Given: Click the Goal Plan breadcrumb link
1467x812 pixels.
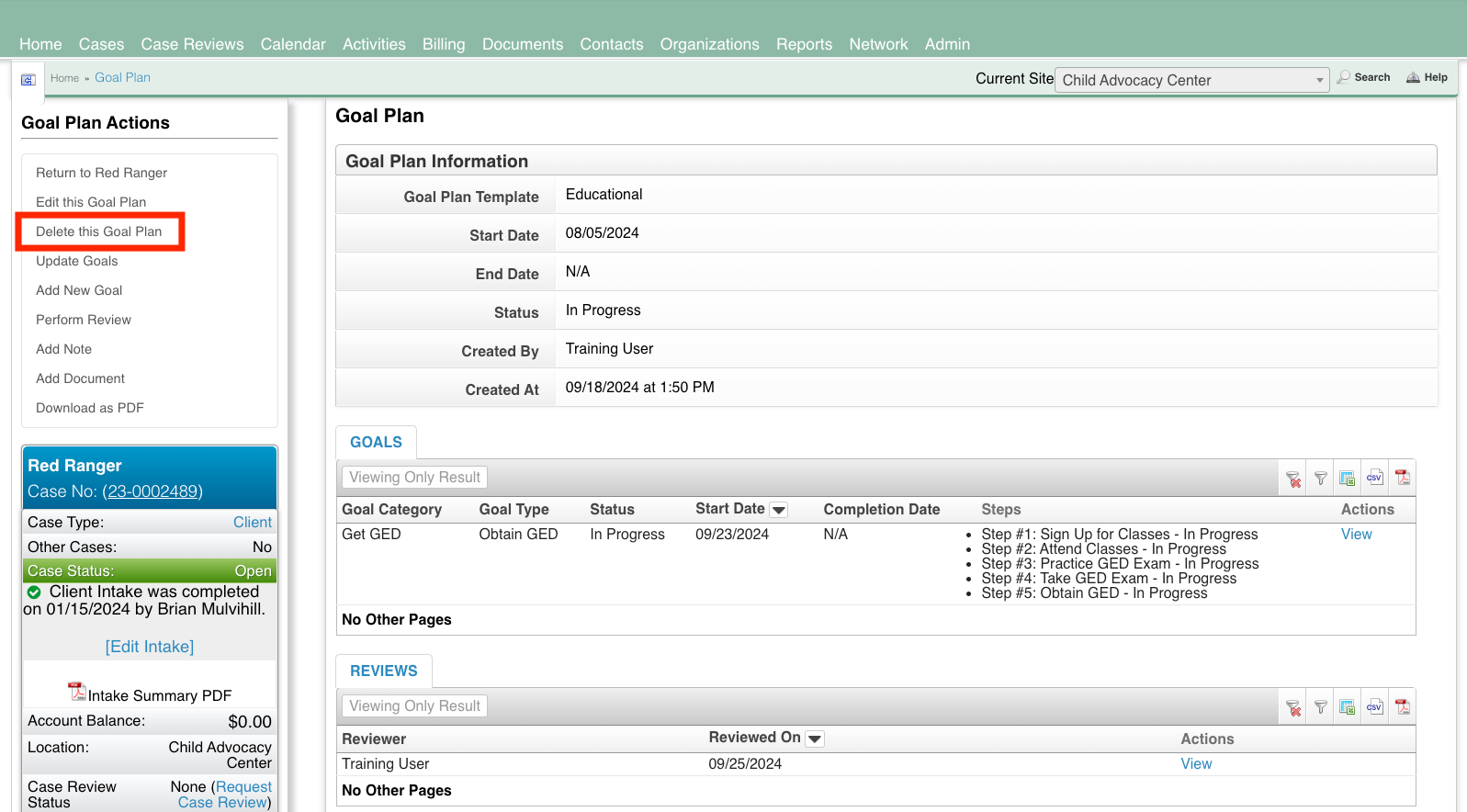Looking at the screenshot, I should [122, 78].
